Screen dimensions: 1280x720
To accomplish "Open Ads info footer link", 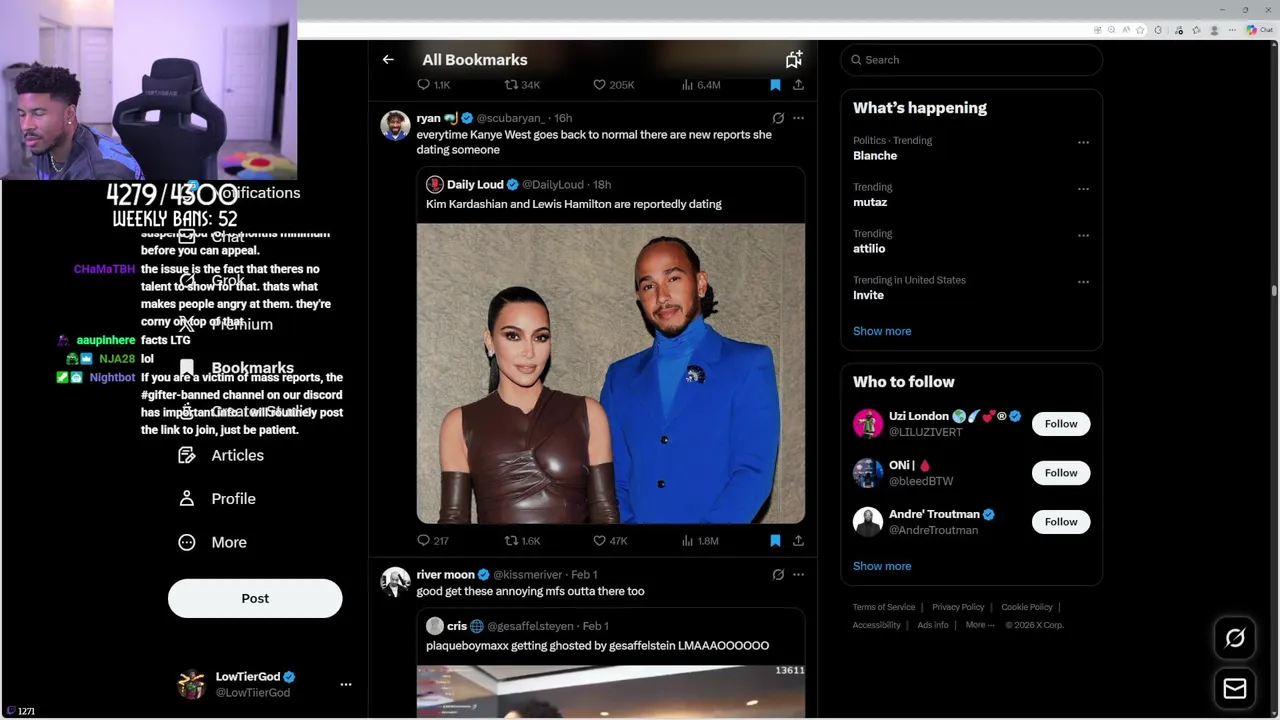I will 933,625.
